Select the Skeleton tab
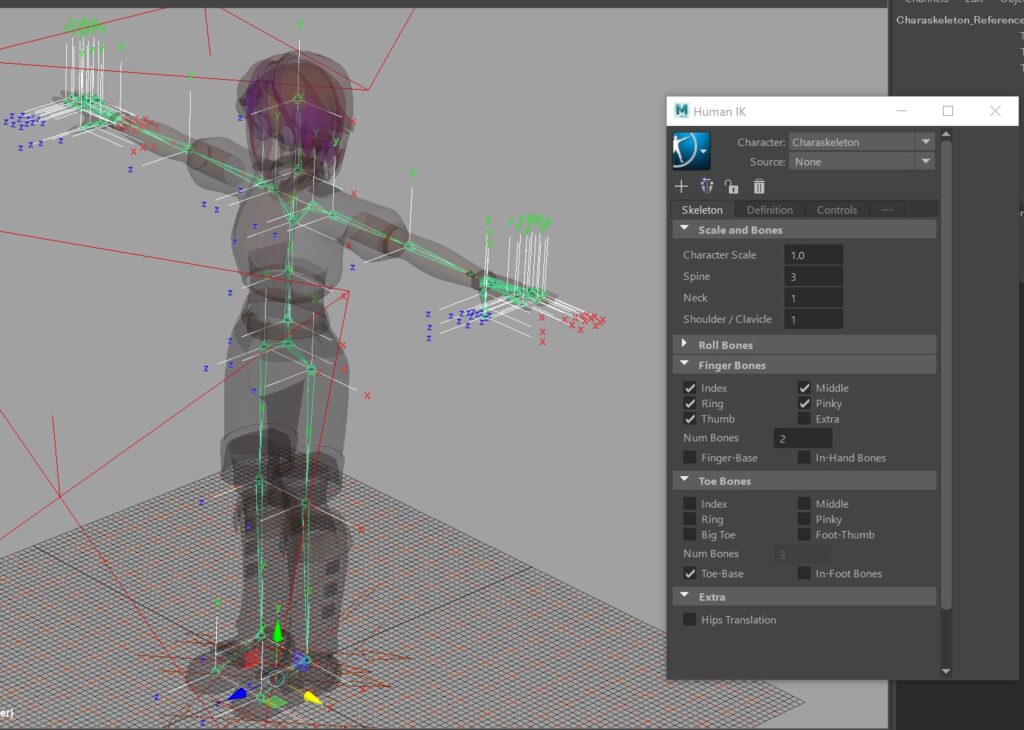The height and width of the screenshot is (730, 1024). pyautogui.click(x=702, y=210)
